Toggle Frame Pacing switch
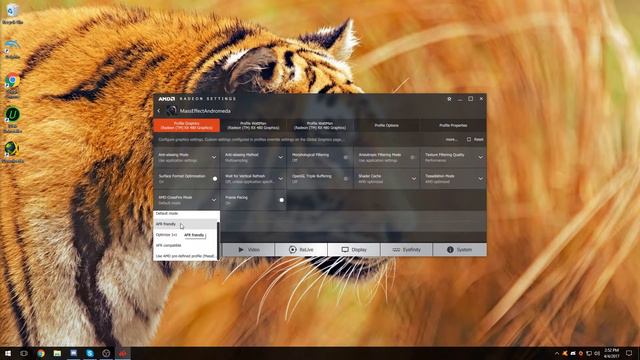This screenshot has height=360, width=640. pos(281,200)
